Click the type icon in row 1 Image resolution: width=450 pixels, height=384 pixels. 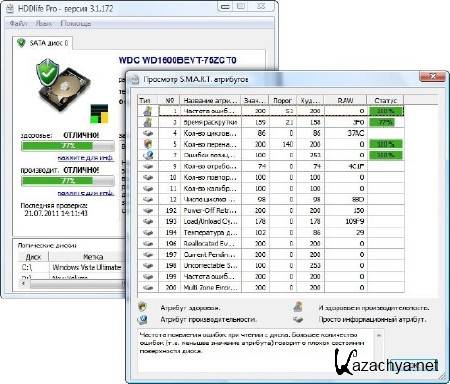coord(148,111)
